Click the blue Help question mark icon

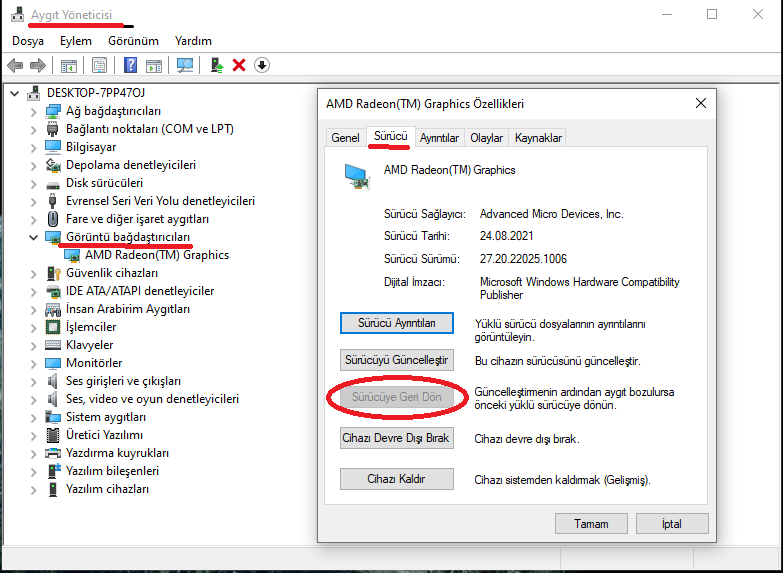(130, 65)
